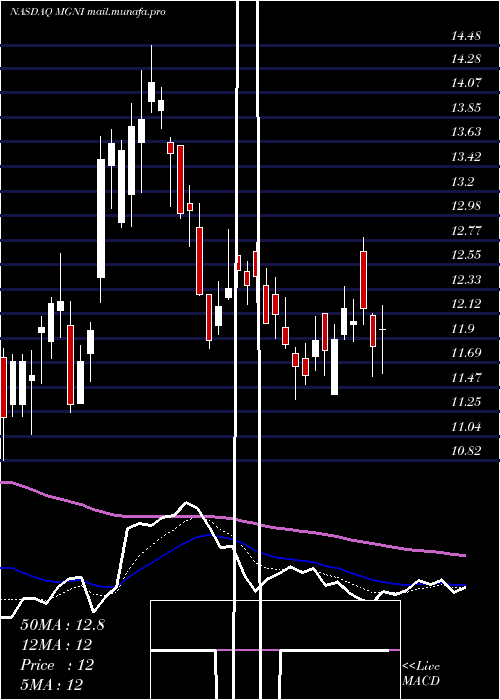Select the 12.33 price axis label
This screenshot has height=700, width=500.
pyautogui.click(x=466, y=280)
